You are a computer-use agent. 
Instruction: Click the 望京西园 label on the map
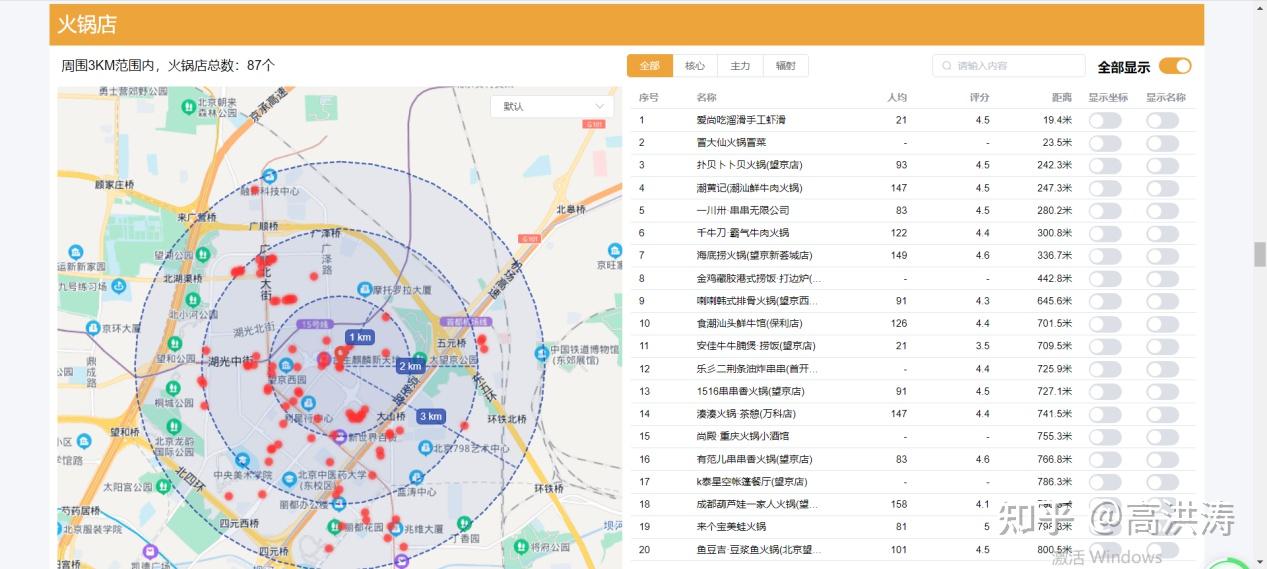point(285,381)
